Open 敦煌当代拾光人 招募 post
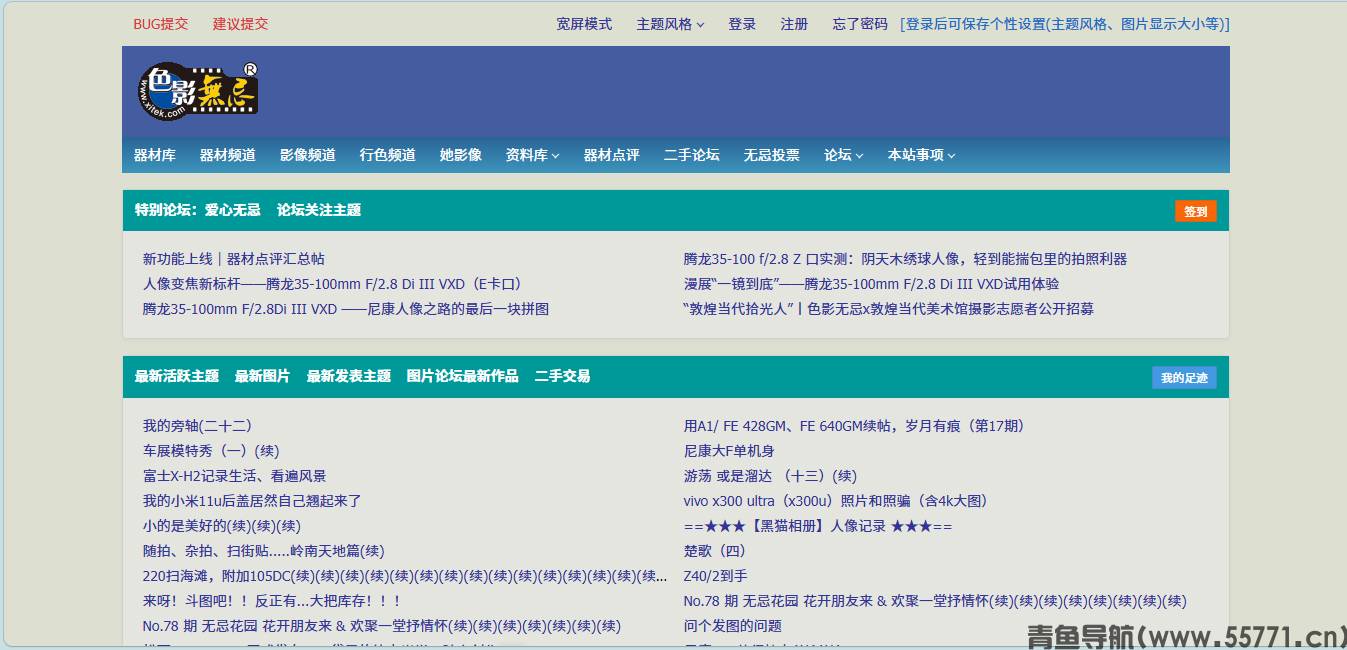Screen dimensions: 1347x650 889,309
